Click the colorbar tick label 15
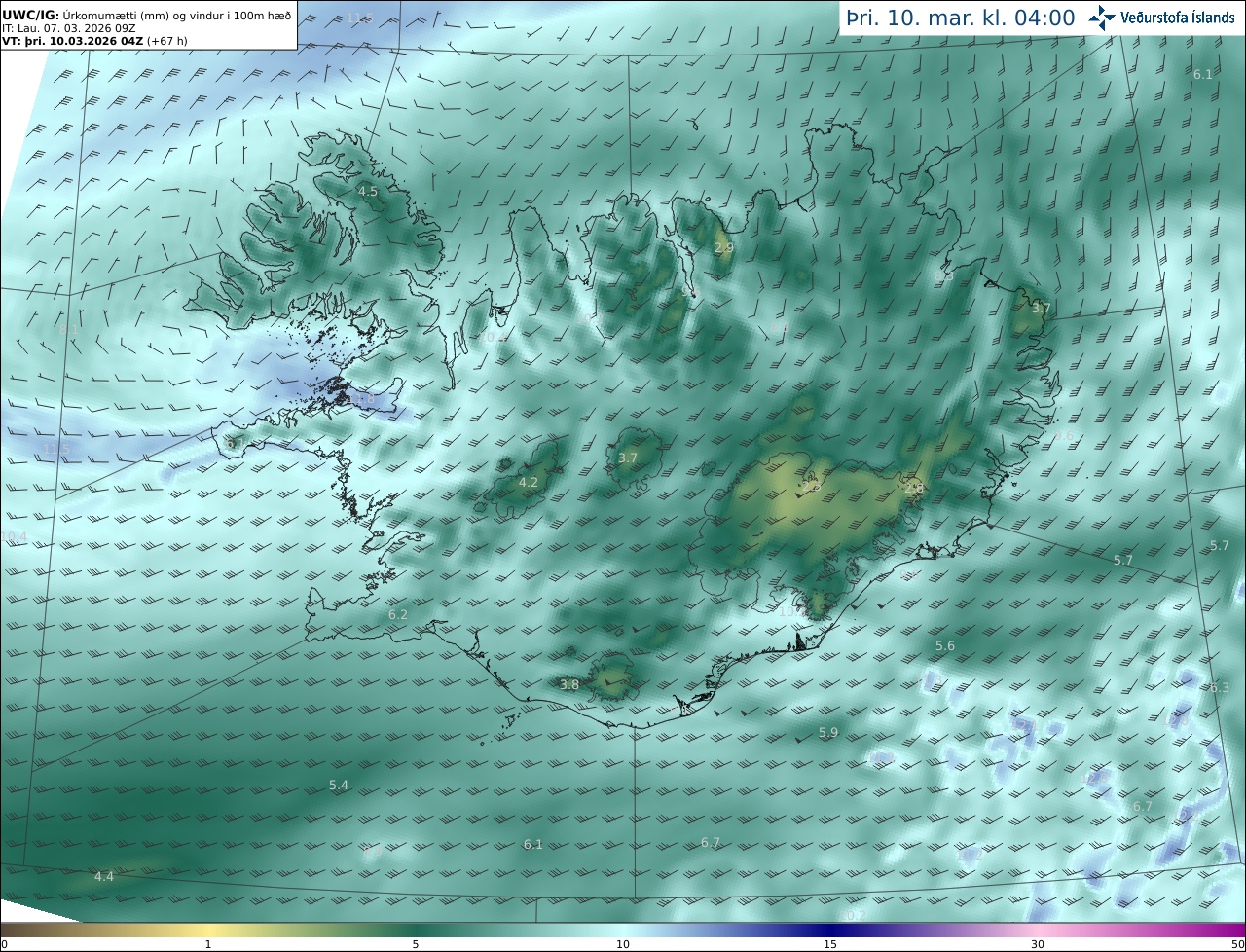 click(830, 944)
